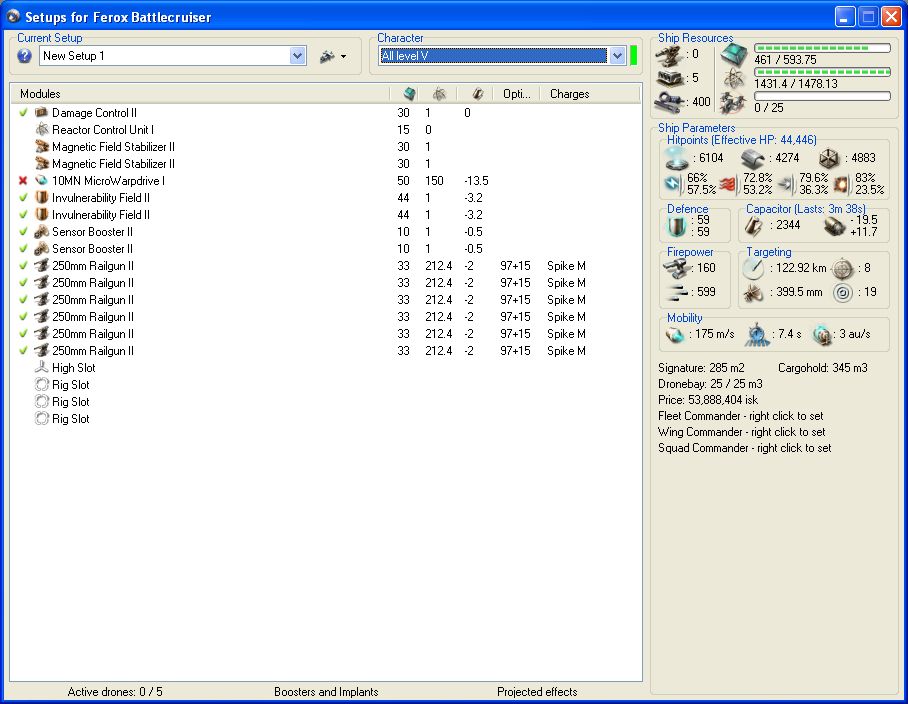908x704 pixels.
Task: Click first Sensor Booster II icon
Action: 41,232
